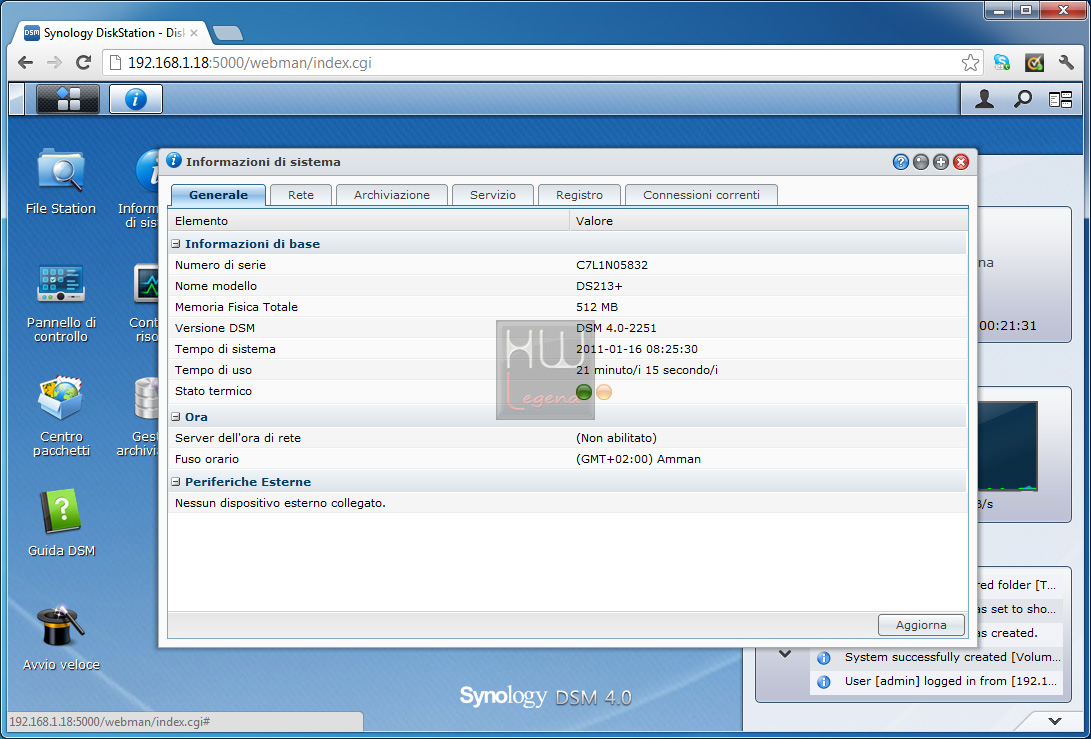Collapse the Informazioni di base section
Image resolution: width=1091 pixels, height=739 pixels.
point(176,244)
